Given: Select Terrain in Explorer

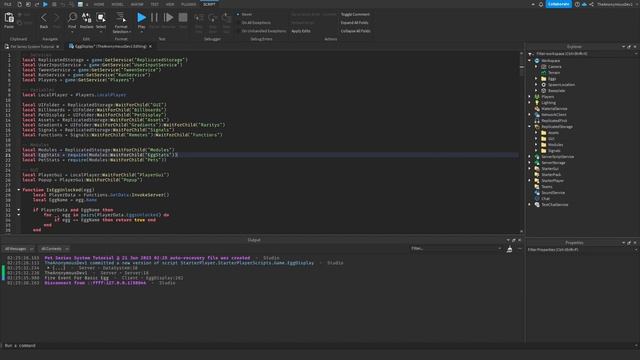Looking at the screenshot, I should click(553, 73).
